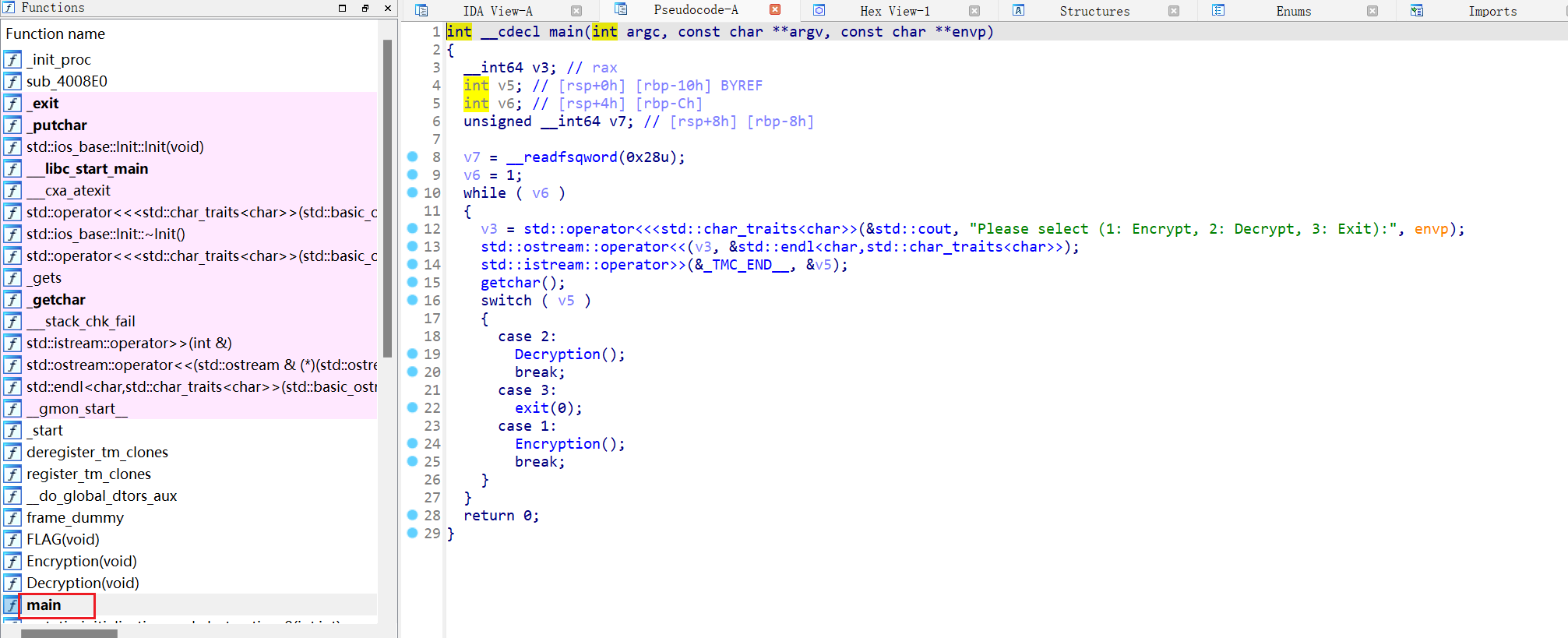Click the Structures tab icon
This screenshot has width=1568, height=638.
point(1018,10)
